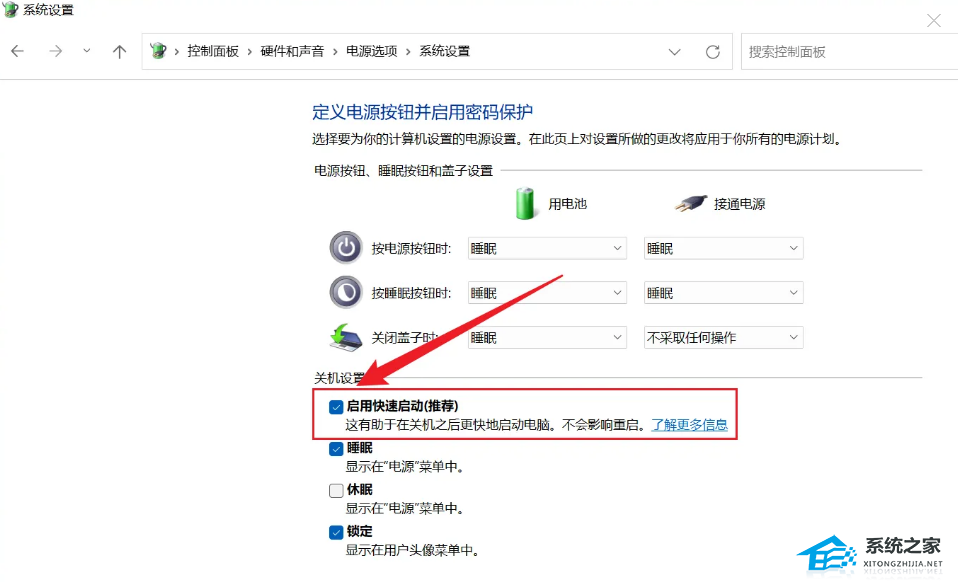Click the 搜索控制面板 search box
This screenshot has height=582, width=958.
click(x=848, y=51)
